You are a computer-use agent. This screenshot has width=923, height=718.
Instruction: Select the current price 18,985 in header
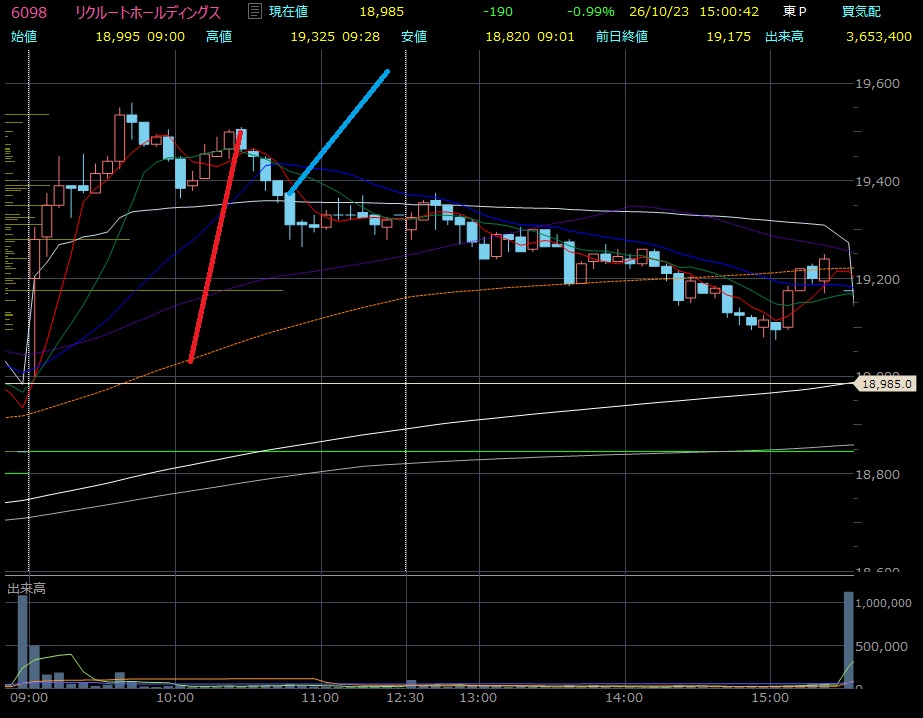click(x=381, y=12)
